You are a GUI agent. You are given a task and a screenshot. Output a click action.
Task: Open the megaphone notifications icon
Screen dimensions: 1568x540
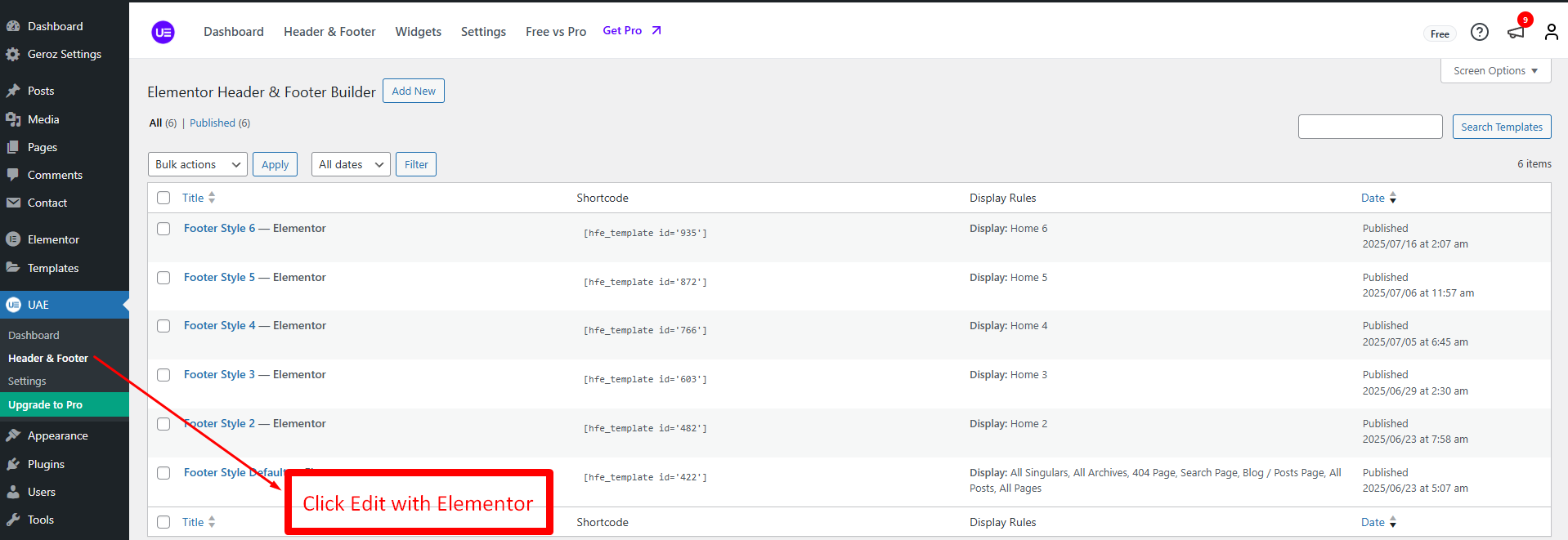(x=1516, y=32)
